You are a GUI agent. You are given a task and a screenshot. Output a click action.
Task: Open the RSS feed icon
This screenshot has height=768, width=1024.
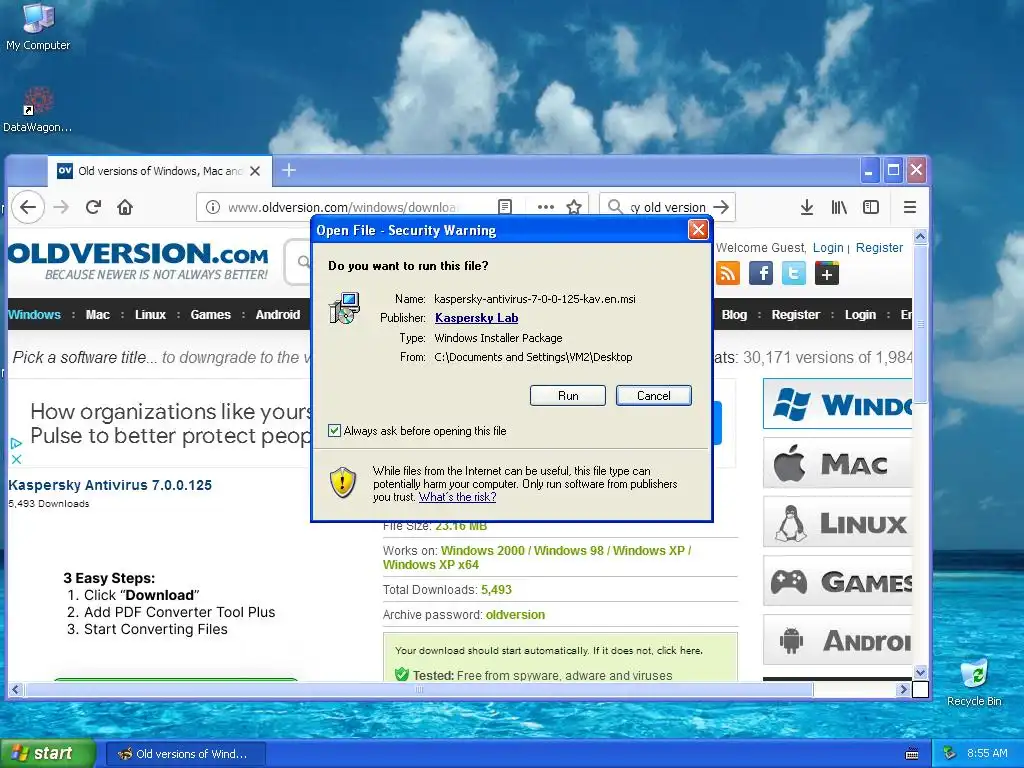click(728, 273)
